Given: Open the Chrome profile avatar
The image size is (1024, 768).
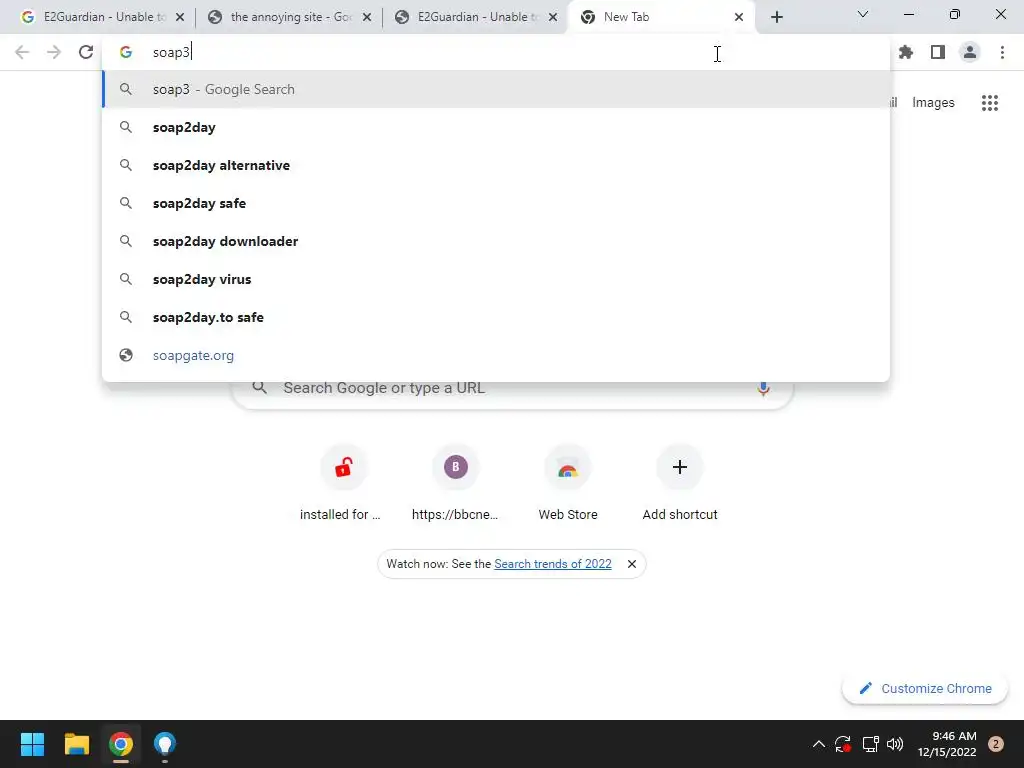Looking at the screenshot, I should [x=970, y=52].
